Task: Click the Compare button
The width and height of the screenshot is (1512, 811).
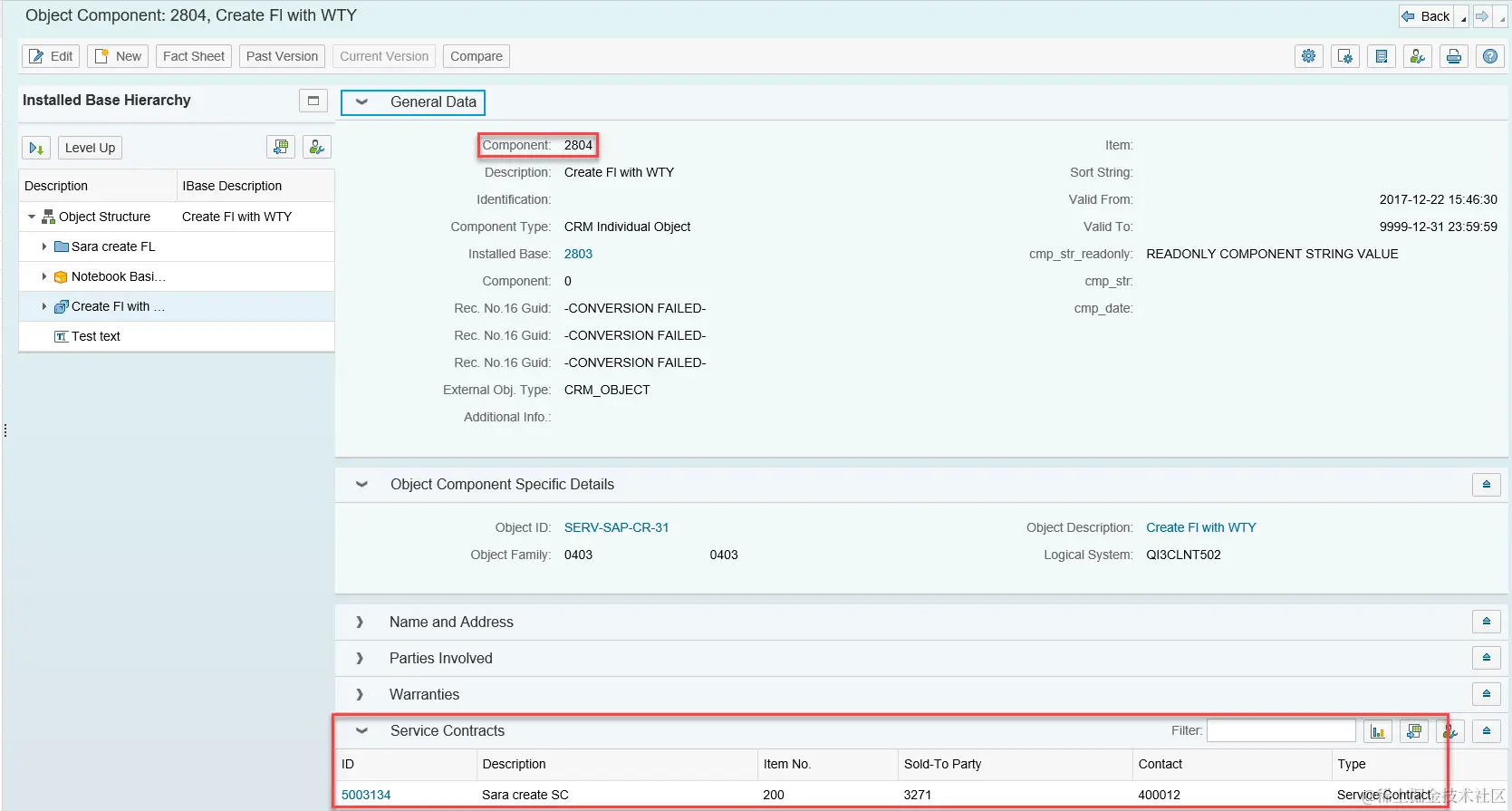Action: (477, 56)
